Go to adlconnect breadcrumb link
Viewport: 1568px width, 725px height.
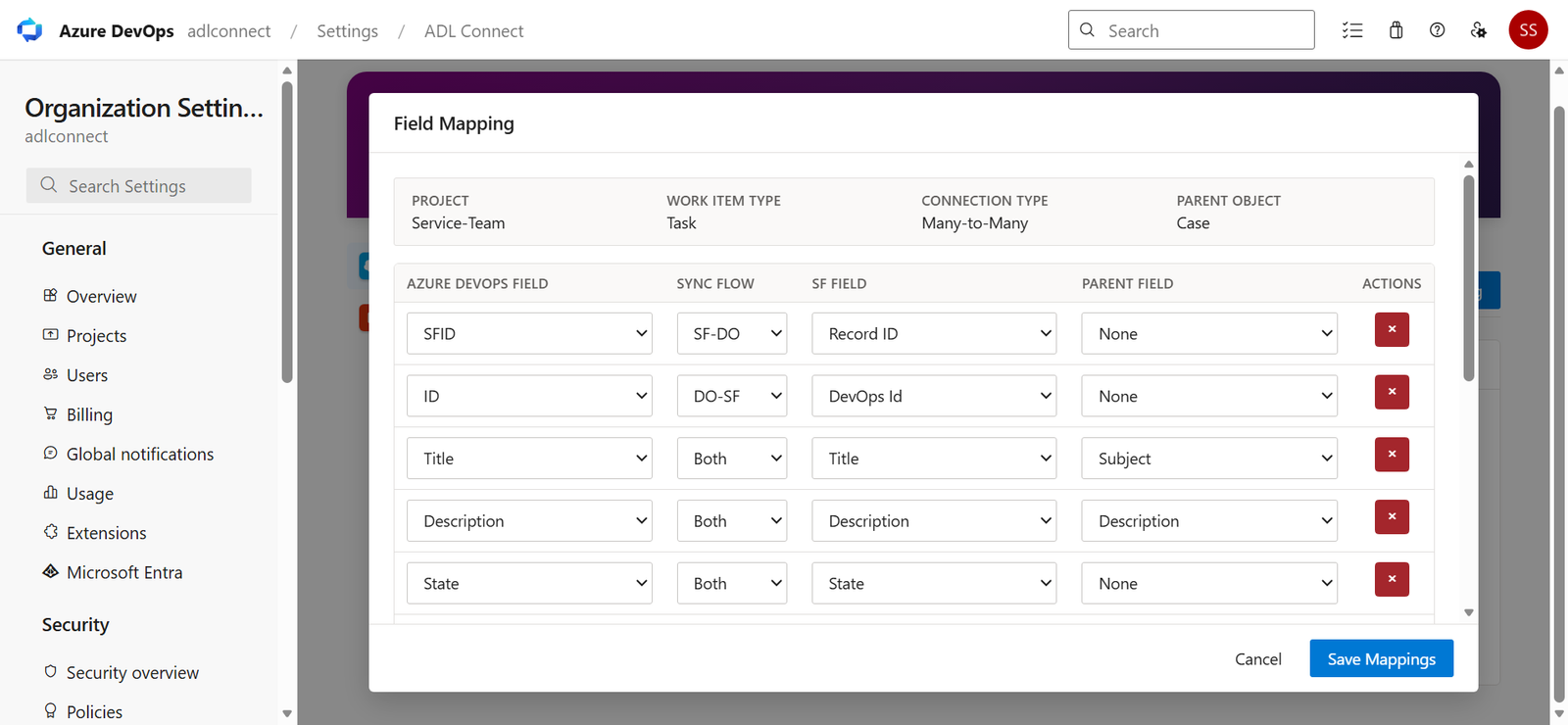click(229, 30)
